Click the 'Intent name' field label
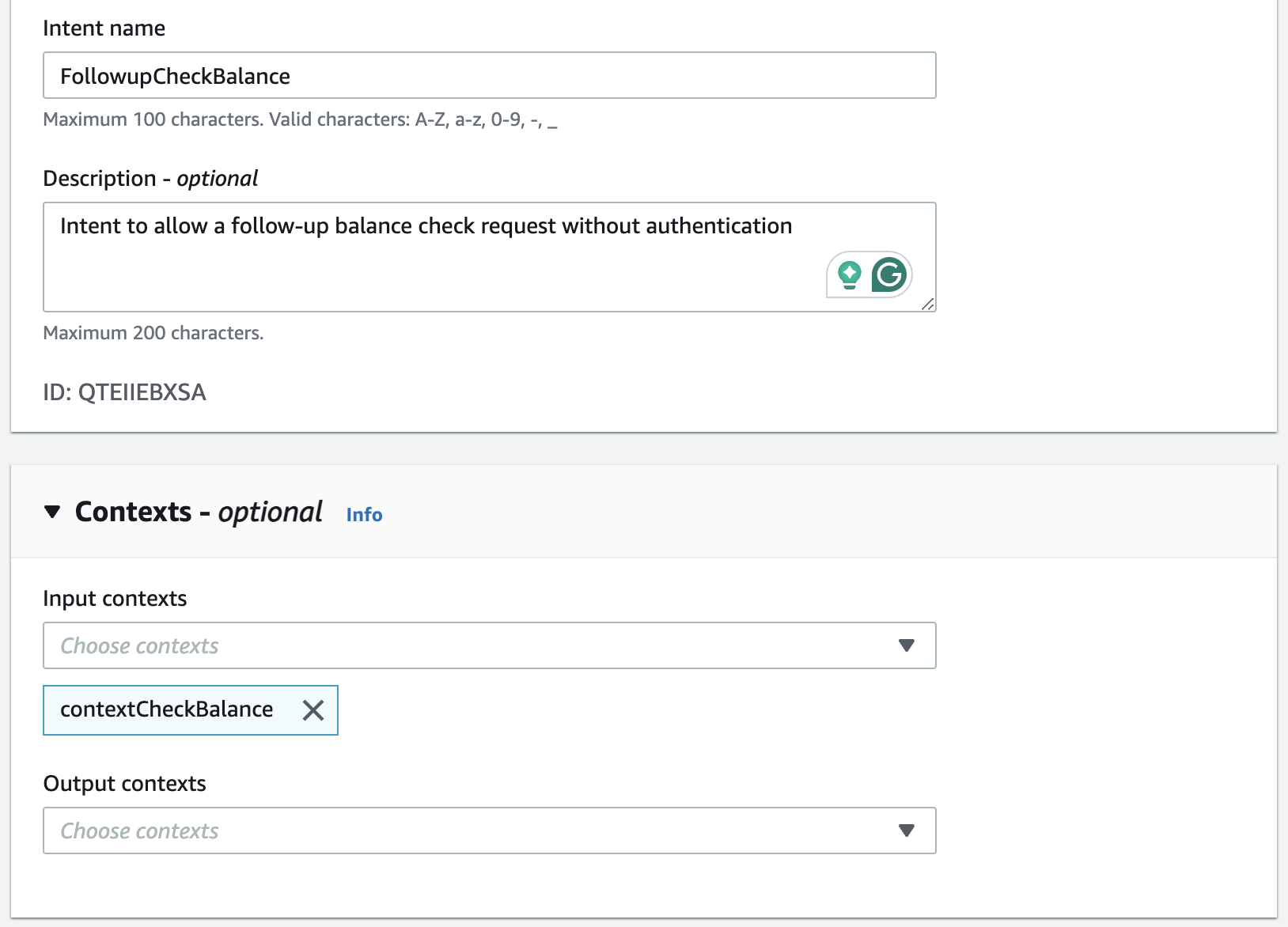 pos(104,28)
